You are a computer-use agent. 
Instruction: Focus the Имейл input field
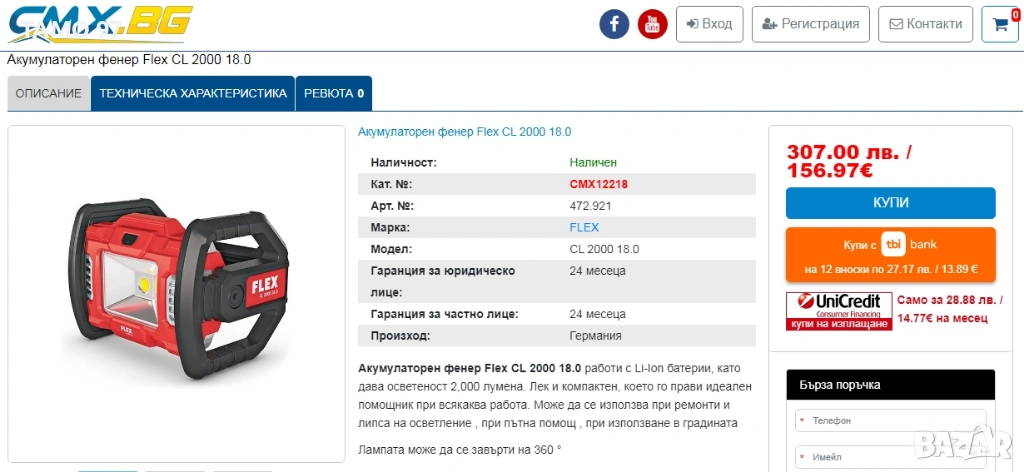click(891, 457)
